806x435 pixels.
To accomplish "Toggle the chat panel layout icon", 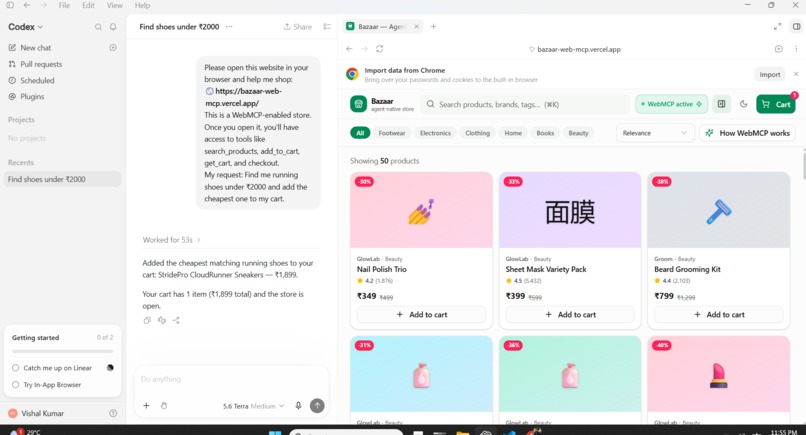I will coord(327,27).
